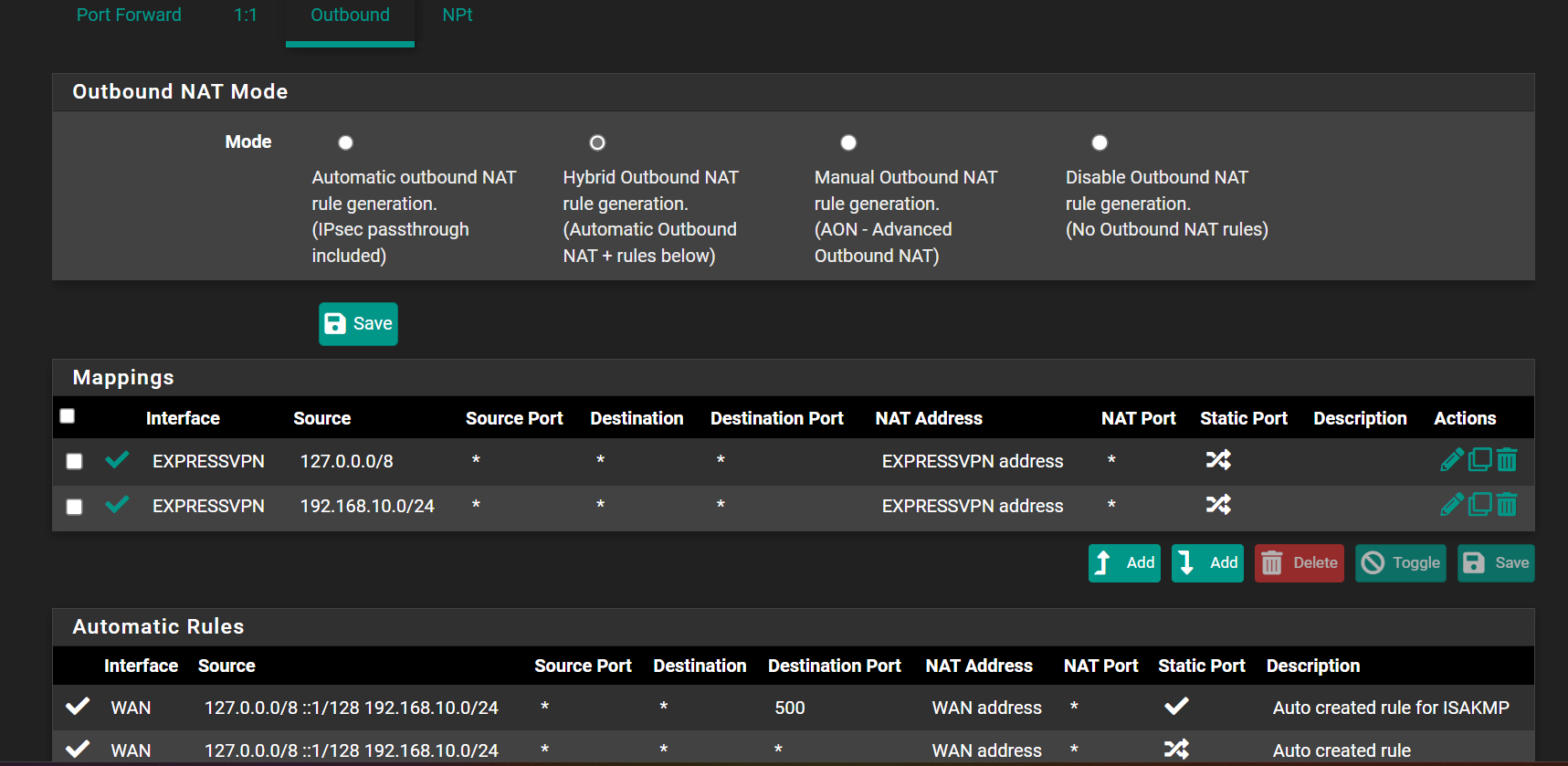
Task: Add a mapping to the bottom of list
Action: pyautogui.click(x=1207, y=562)
